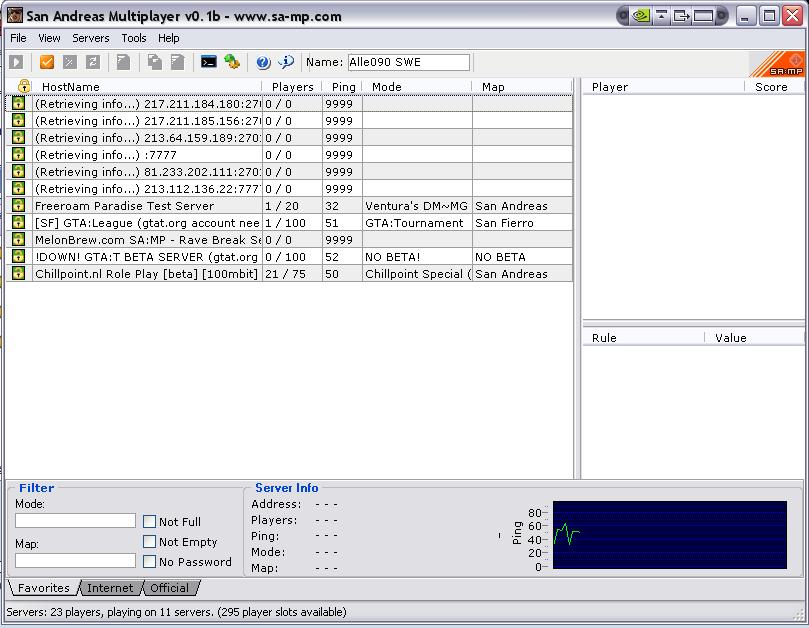This screenshot has width=809, height=628.
Task: Open help via blue question mark icon
Action: pyautogui.click(x=263, y=62)
